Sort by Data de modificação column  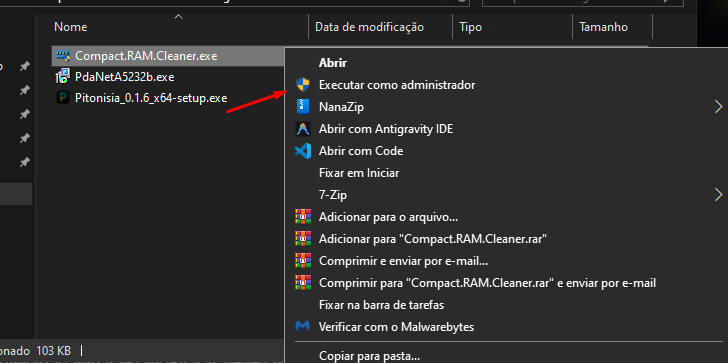(370, 27)
